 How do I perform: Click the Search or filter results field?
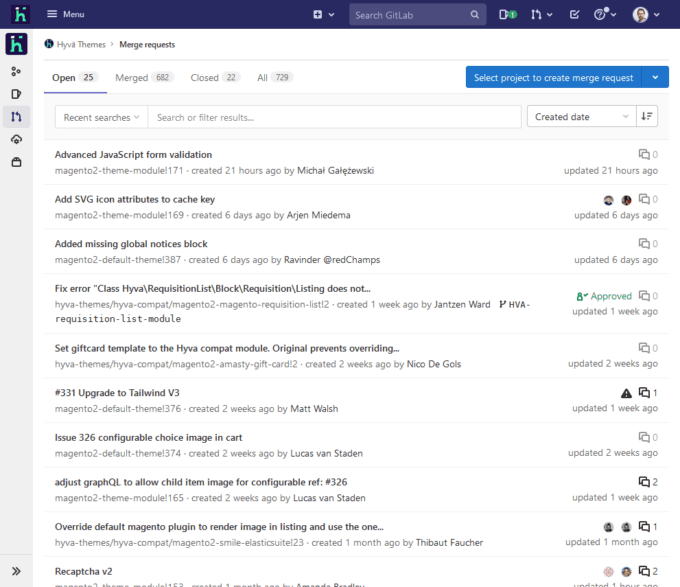[x=334, y=117]
